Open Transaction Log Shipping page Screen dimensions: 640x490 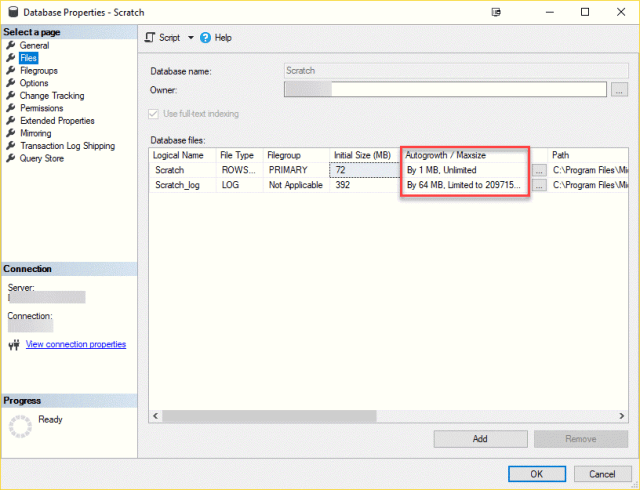(x=67, y=146)
